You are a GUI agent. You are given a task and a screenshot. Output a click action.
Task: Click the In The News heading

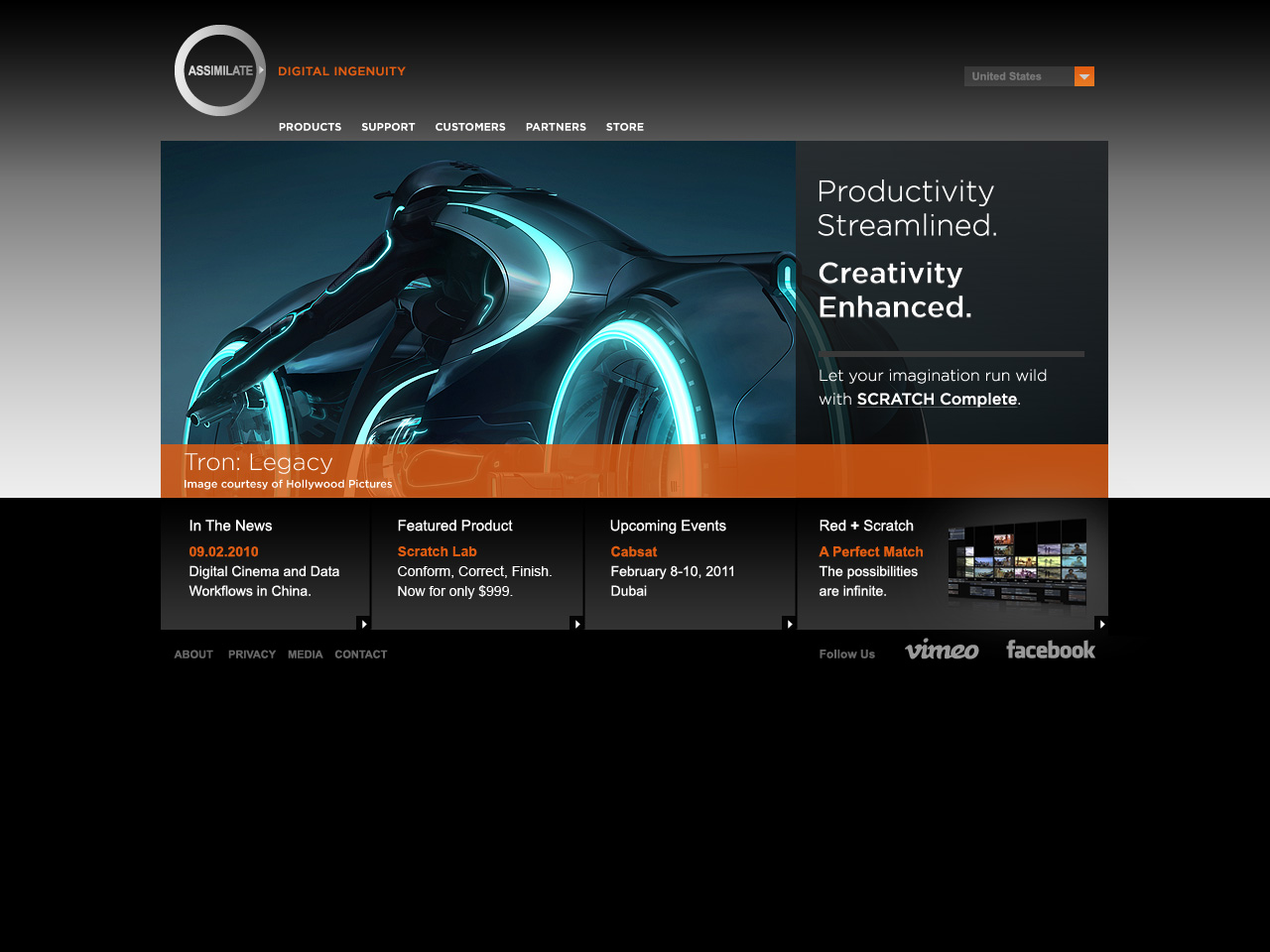[x=230, y=526]
